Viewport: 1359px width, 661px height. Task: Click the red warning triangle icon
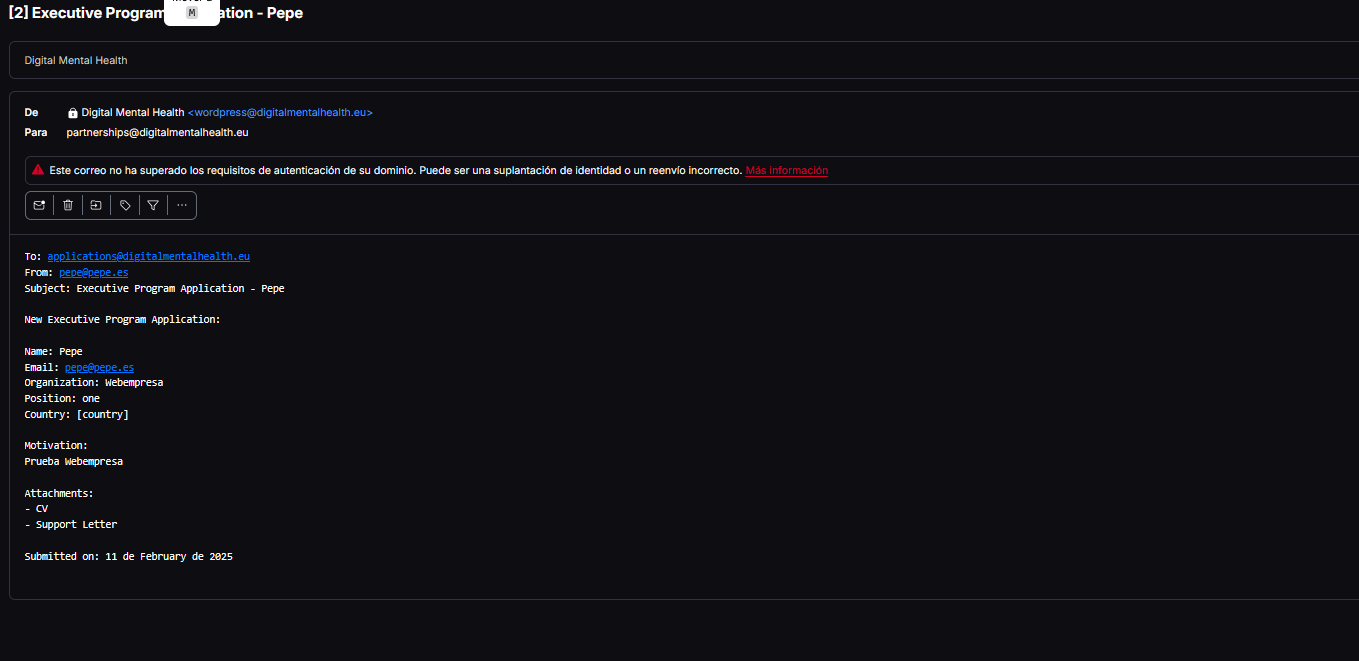pyautogui.click(x=38, y=170)
